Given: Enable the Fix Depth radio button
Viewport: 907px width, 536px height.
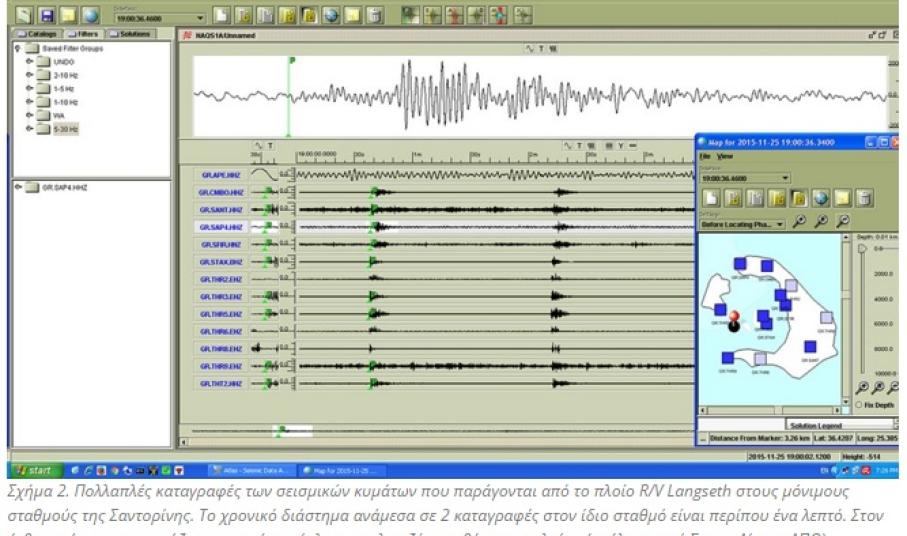Looking at the screenshot, I should [859, 404].
